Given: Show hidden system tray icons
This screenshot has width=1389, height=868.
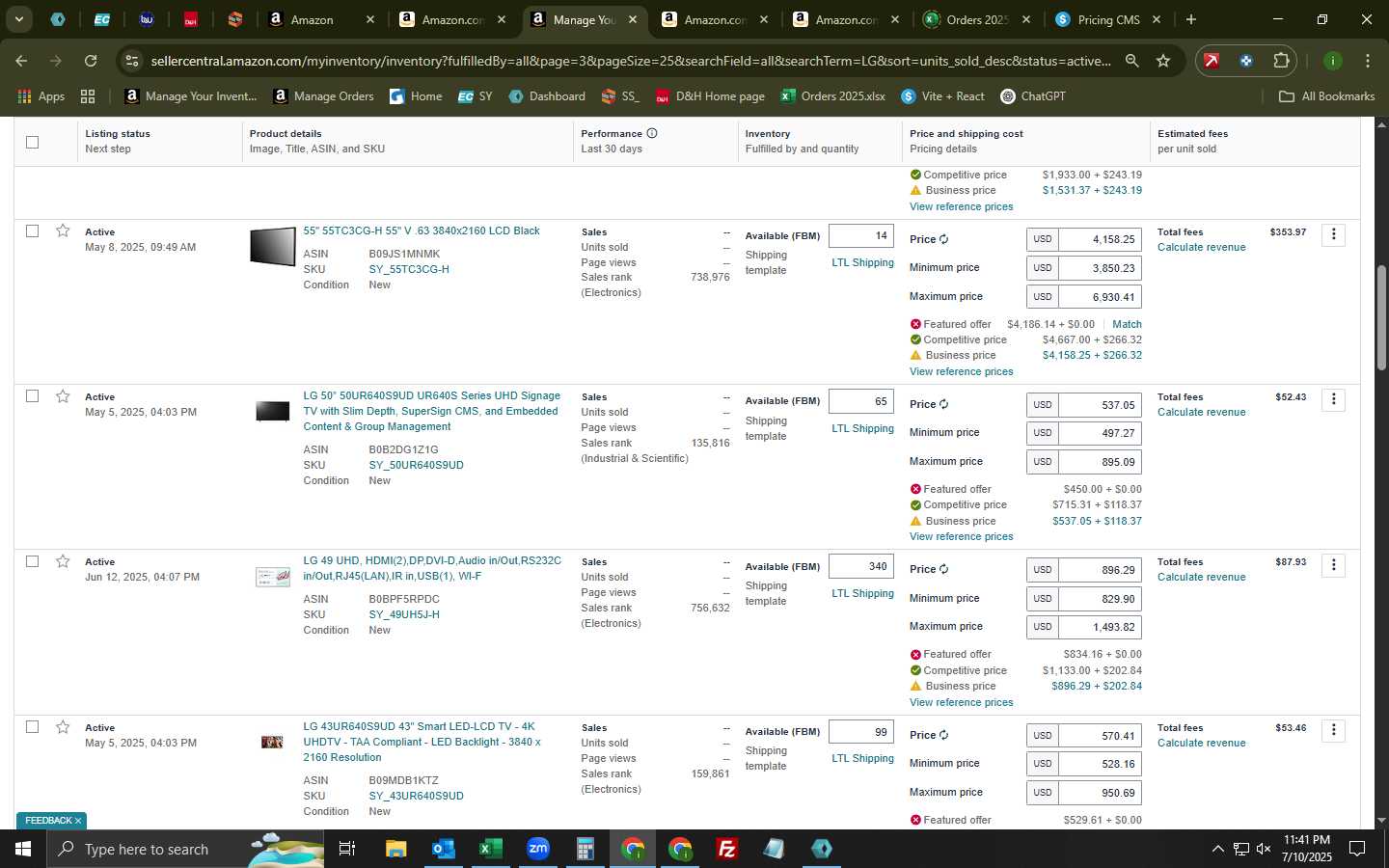Looking at the screenshot, I should tap(1217, 849).
